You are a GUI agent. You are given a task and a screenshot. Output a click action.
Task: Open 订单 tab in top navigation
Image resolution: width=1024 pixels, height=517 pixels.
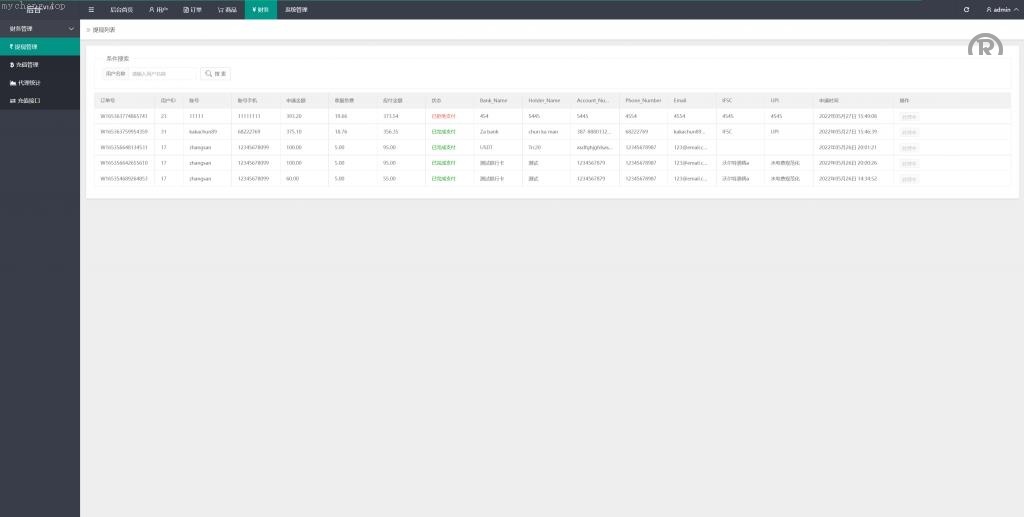tap(192, 9)
